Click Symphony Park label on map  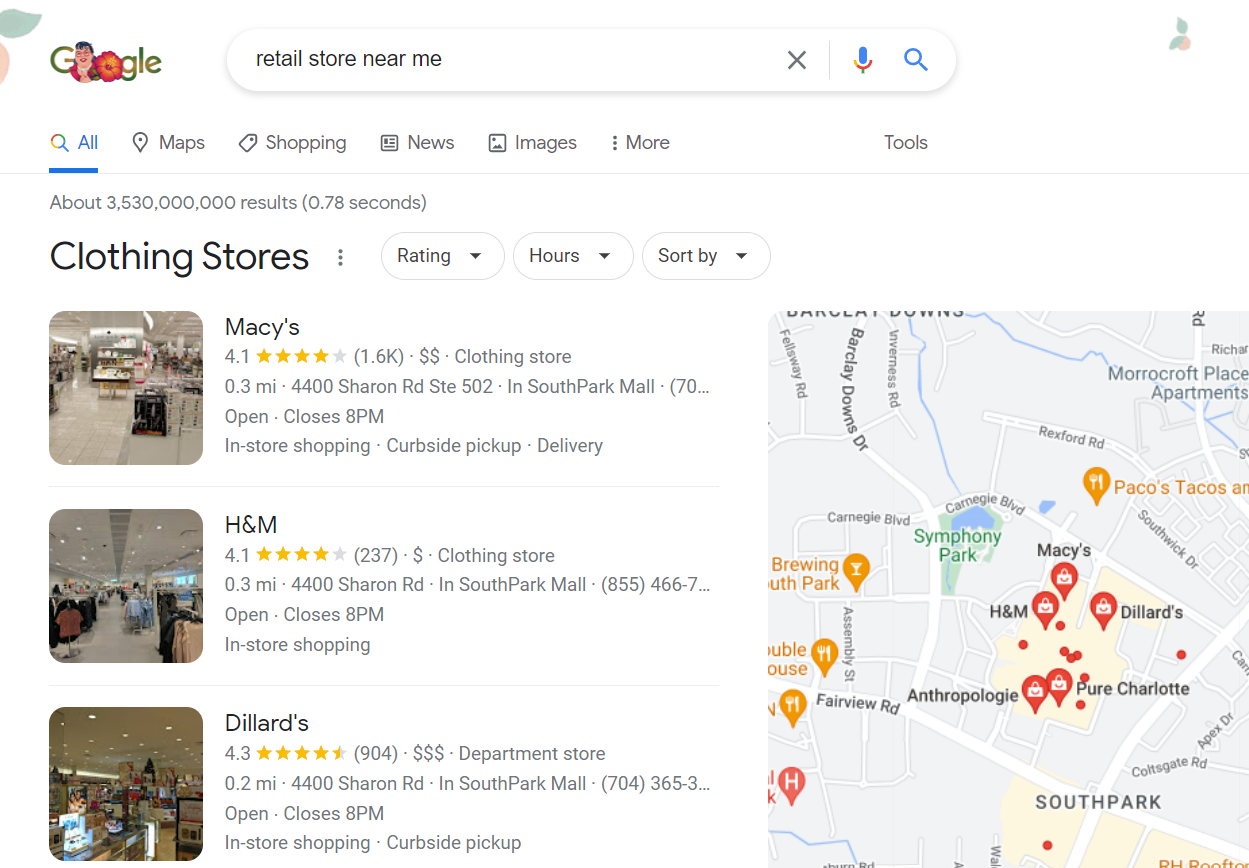click(957, 545)
